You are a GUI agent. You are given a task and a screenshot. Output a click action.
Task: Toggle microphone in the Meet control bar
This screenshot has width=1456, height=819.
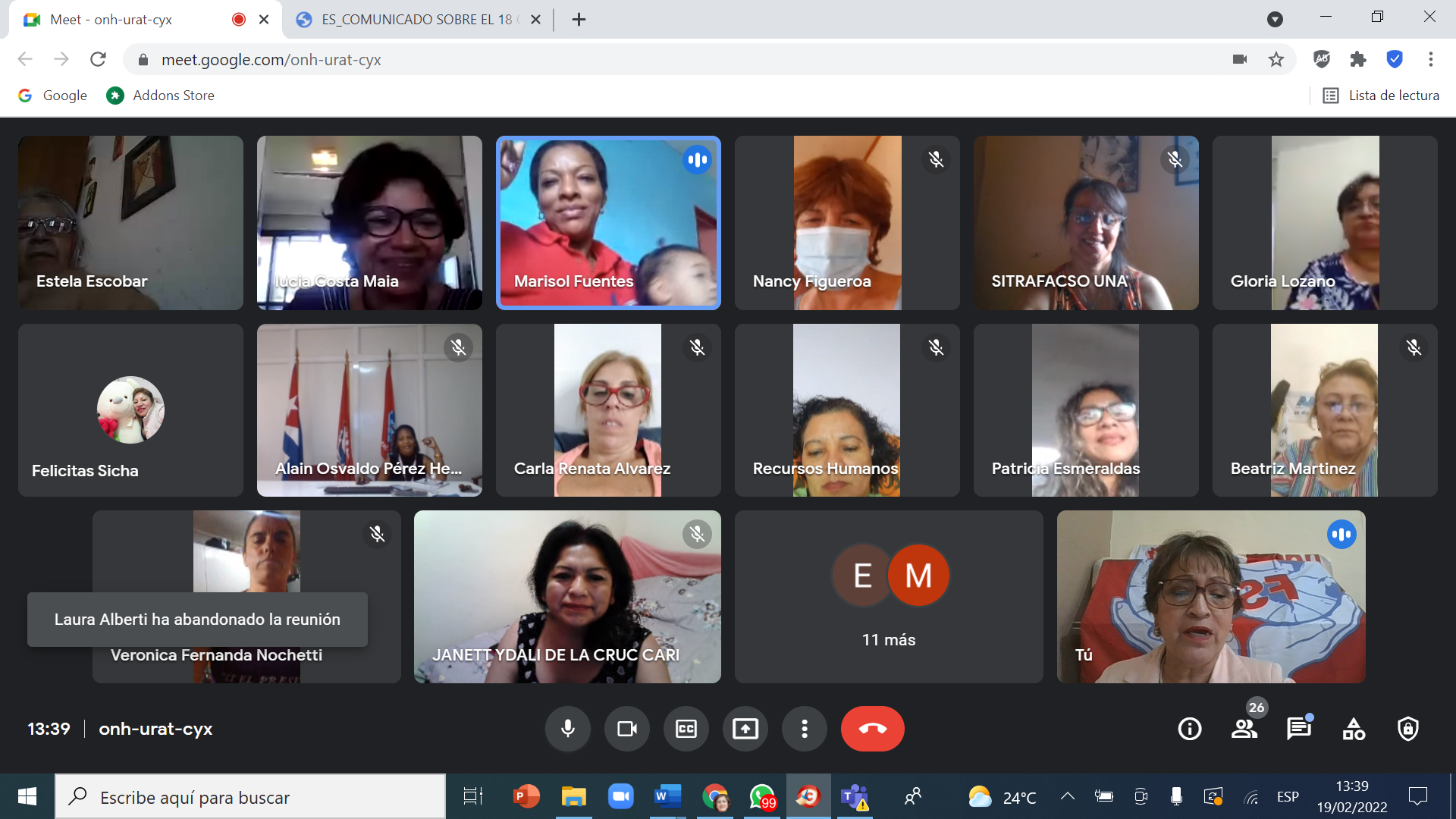(567, 729)
